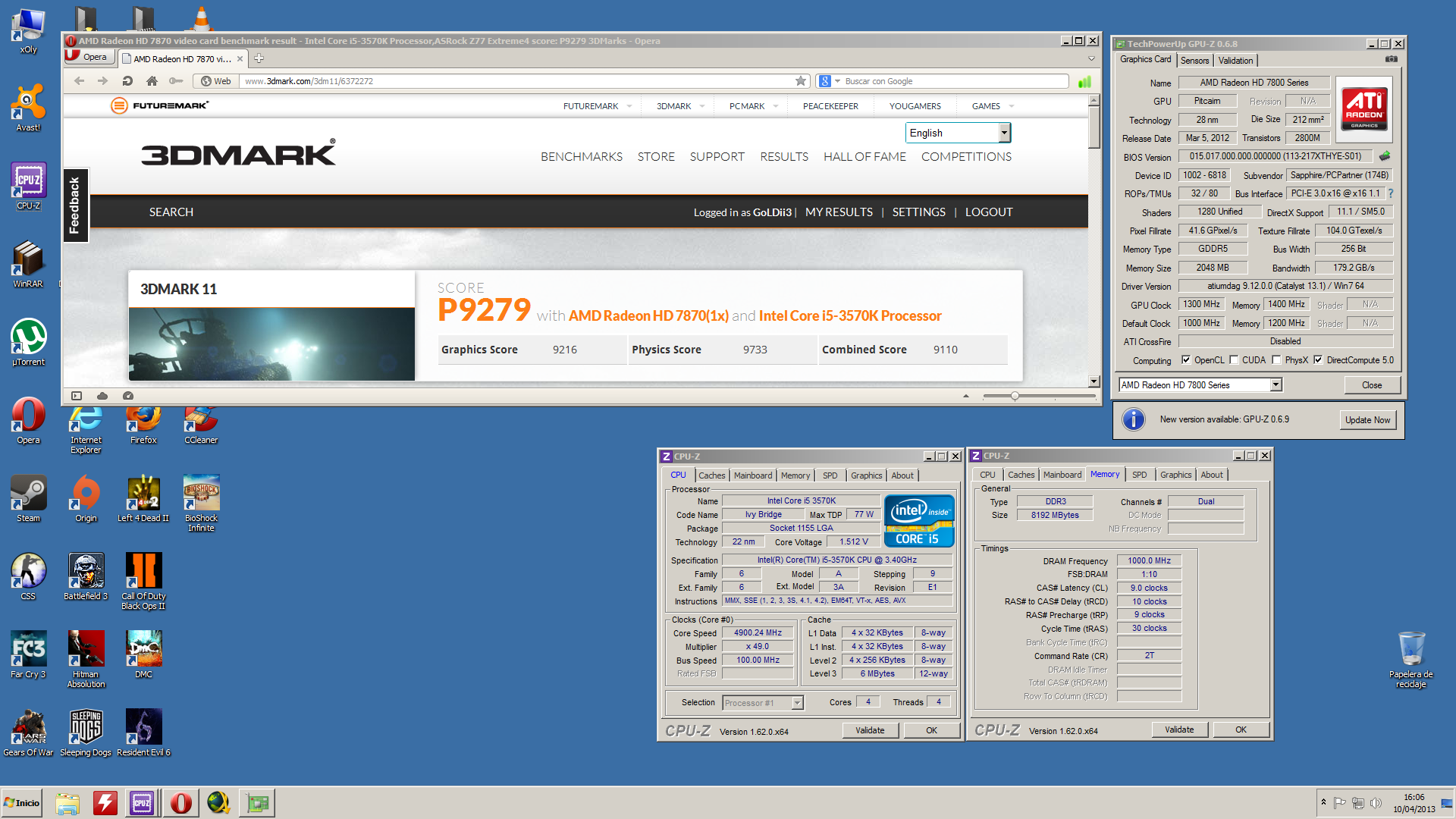1456x819 pixels.
Task: Toggle the CUDA checkbox
Action: (1234, 360)
